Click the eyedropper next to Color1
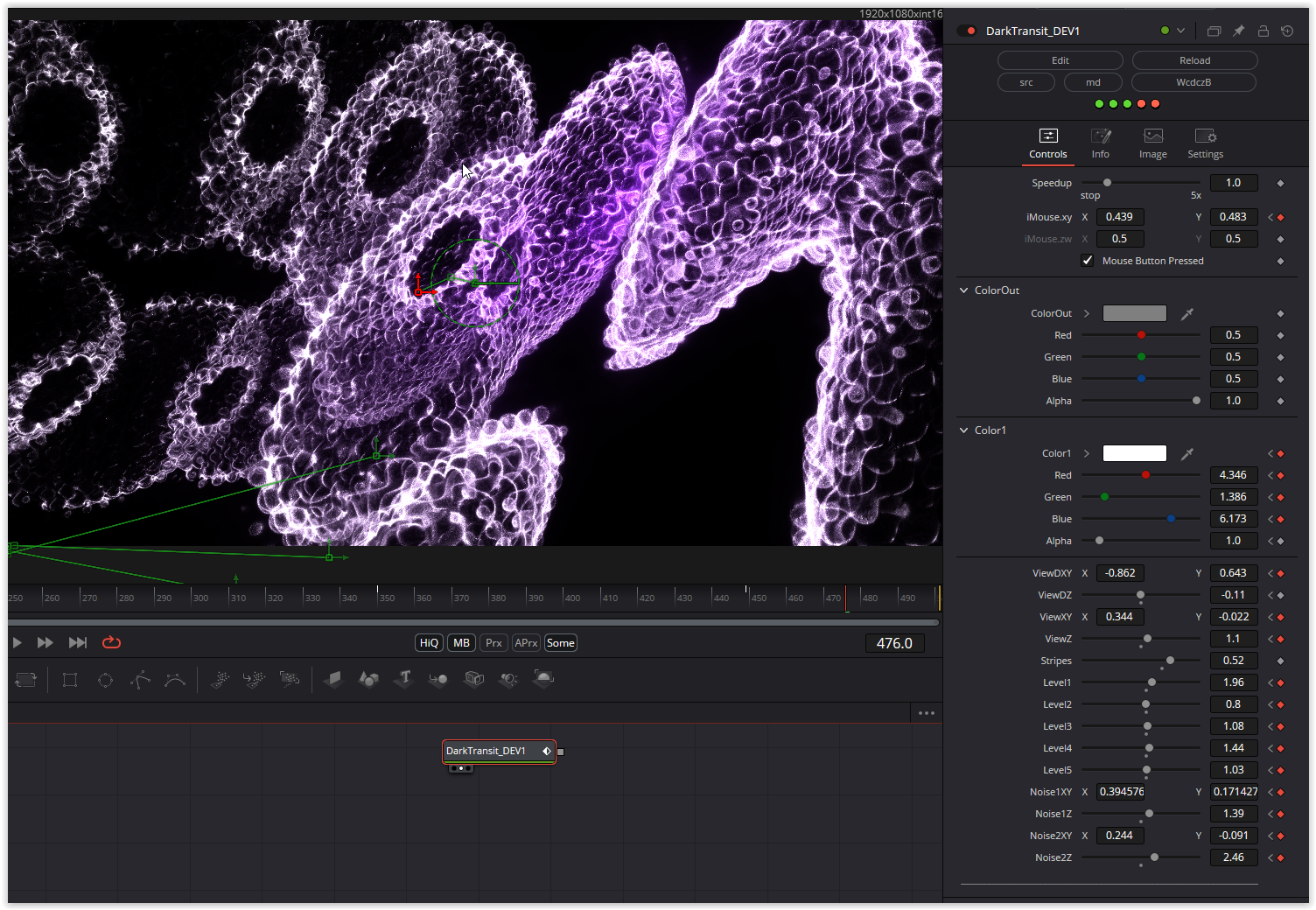Screen dimensions: 1316x910 pyautogui.click(x=1187, y=453)
